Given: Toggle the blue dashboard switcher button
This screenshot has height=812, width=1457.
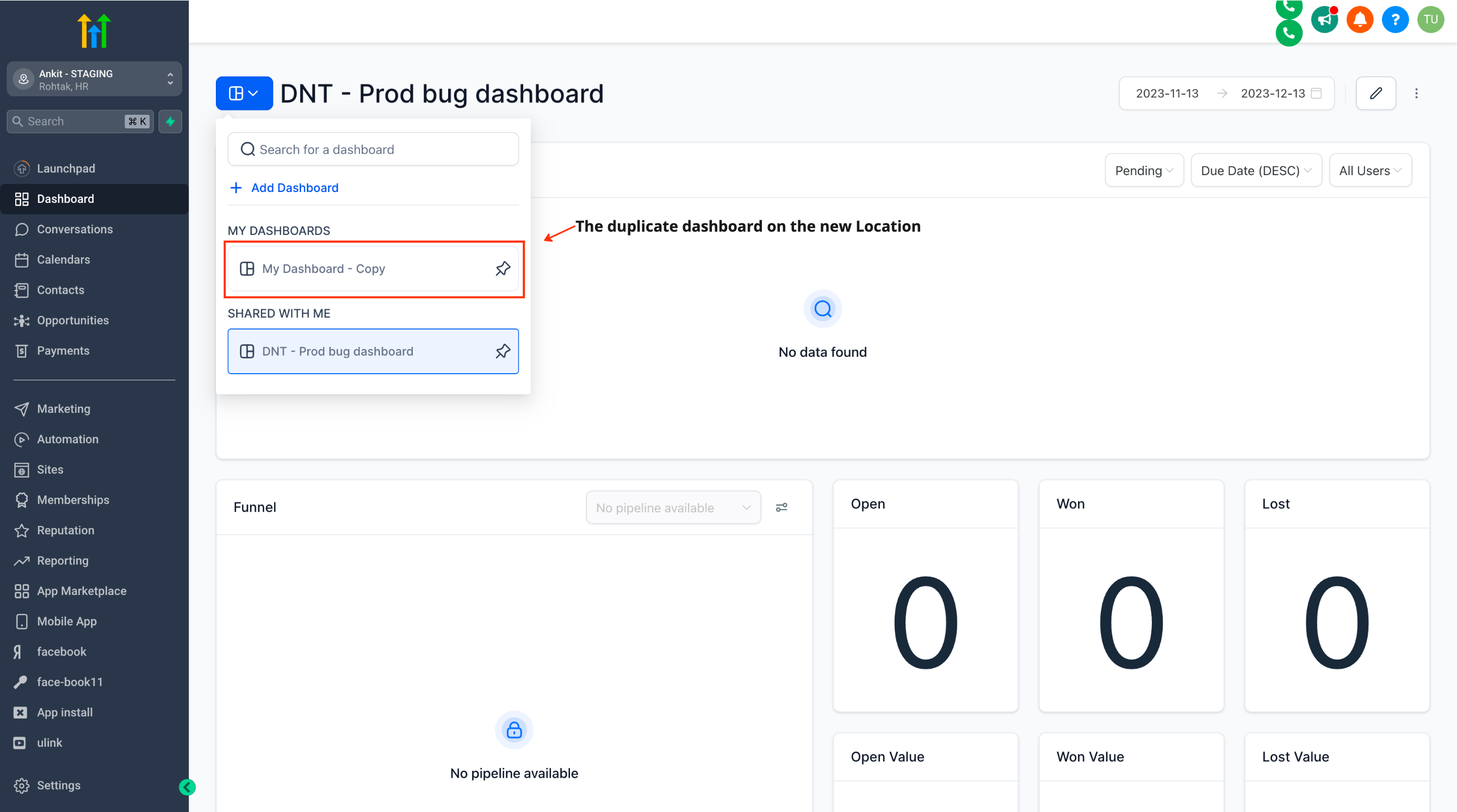Looking at the screenshot, I should tap(244, 94).
